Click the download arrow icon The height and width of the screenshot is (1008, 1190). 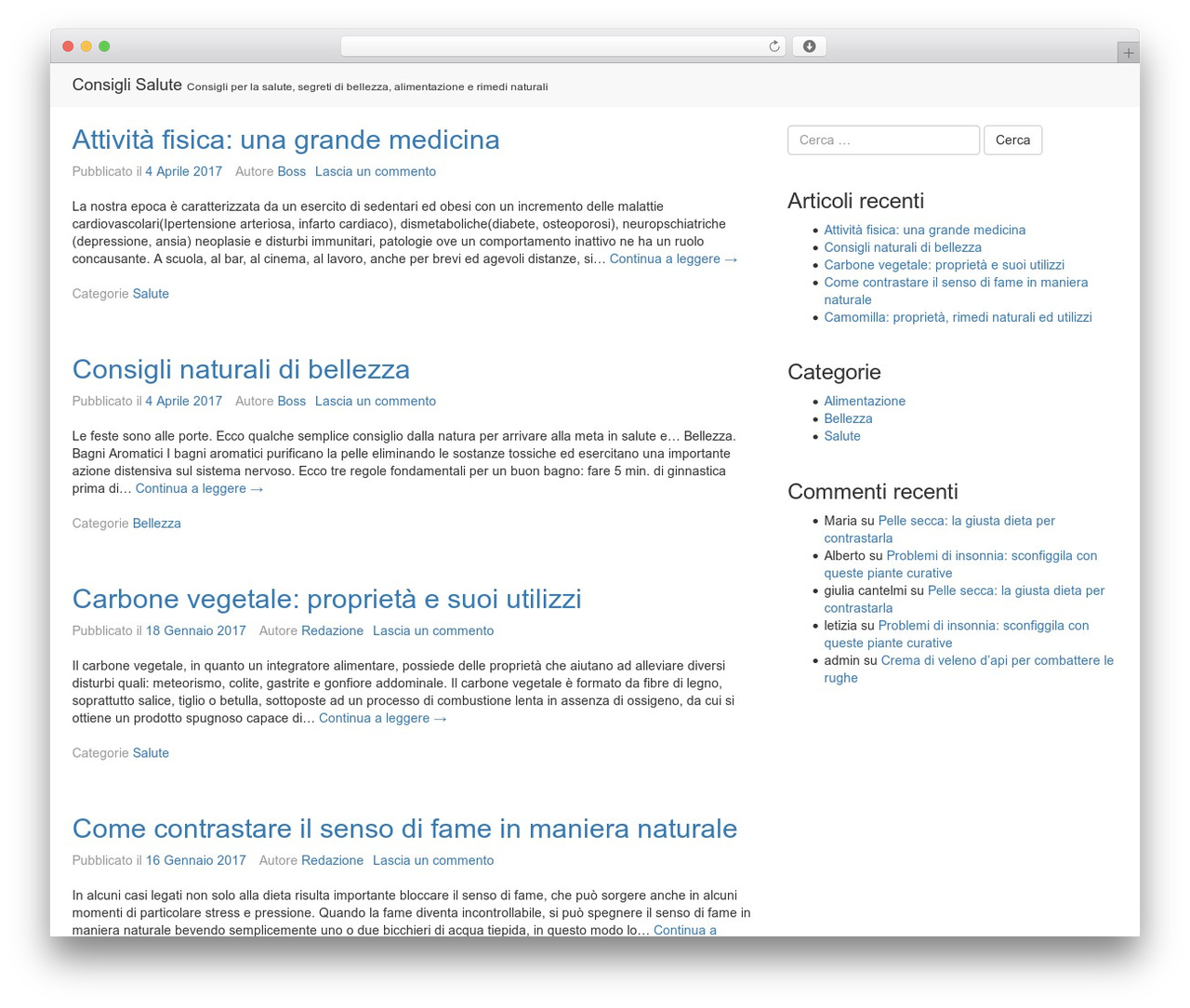coord(809,46)
